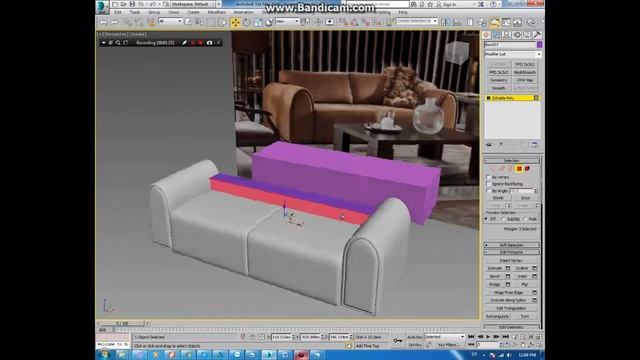Click the Redo arrow in toolbar

coord(115,22)
